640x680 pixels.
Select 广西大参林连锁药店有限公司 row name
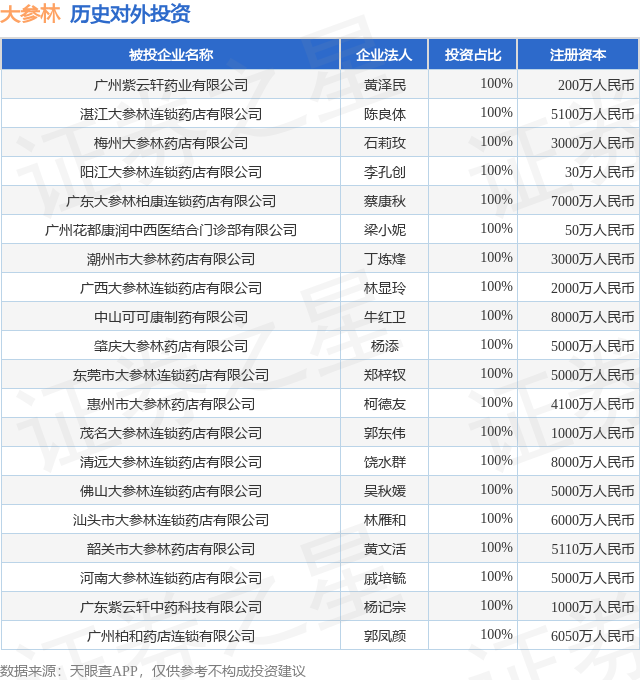click(171, 288)
